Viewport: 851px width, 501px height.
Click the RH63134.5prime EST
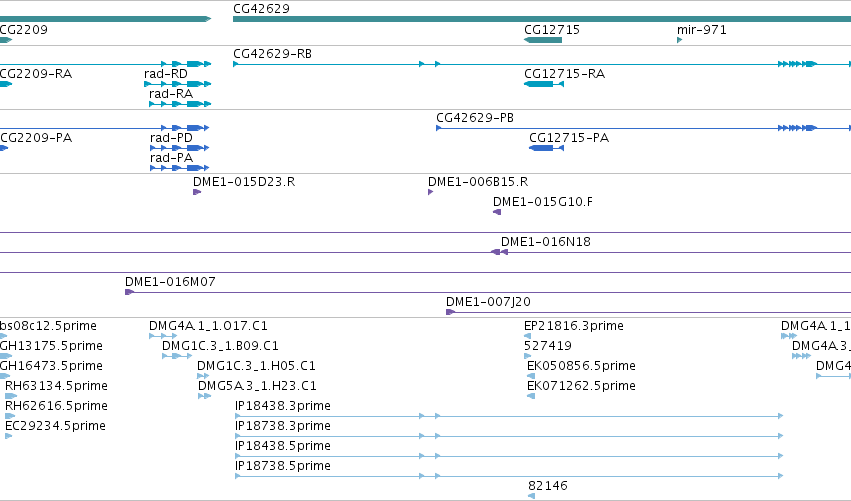point(11,396)
